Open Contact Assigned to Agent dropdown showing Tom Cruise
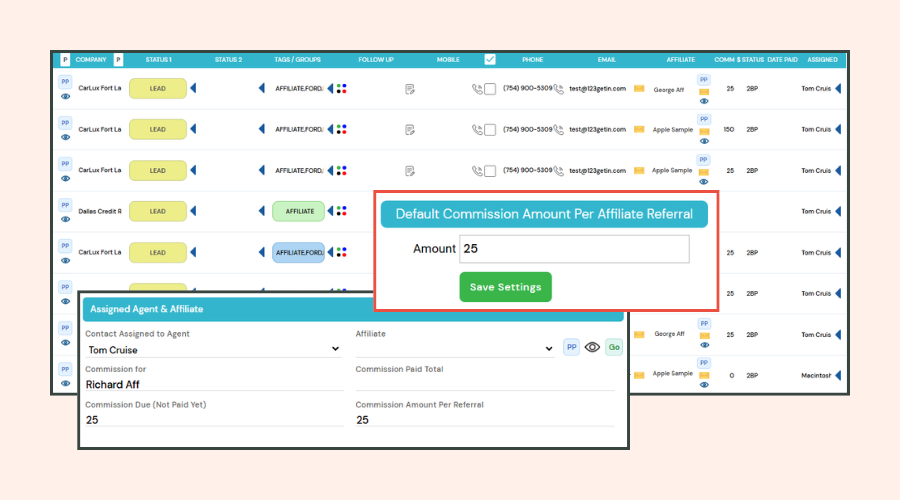 click(214, 350)
